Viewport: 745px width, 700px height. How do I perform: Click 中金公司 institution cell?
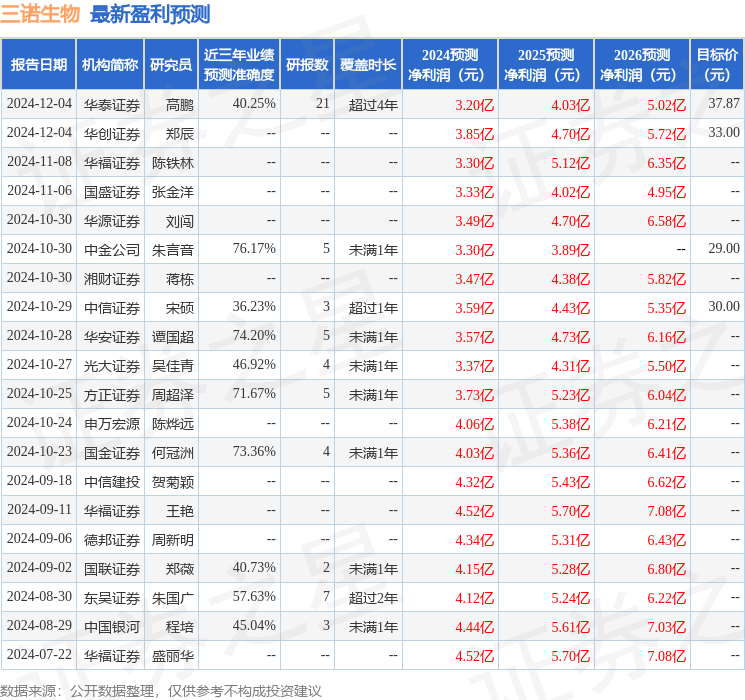(x=112, y=250)
